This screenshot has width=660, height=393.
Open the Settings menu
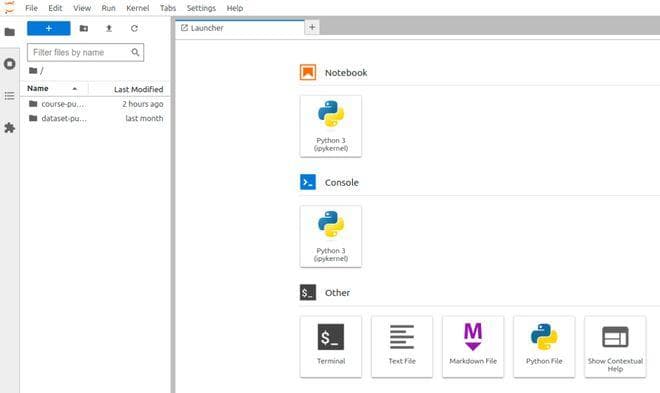[x=201, y=8]
